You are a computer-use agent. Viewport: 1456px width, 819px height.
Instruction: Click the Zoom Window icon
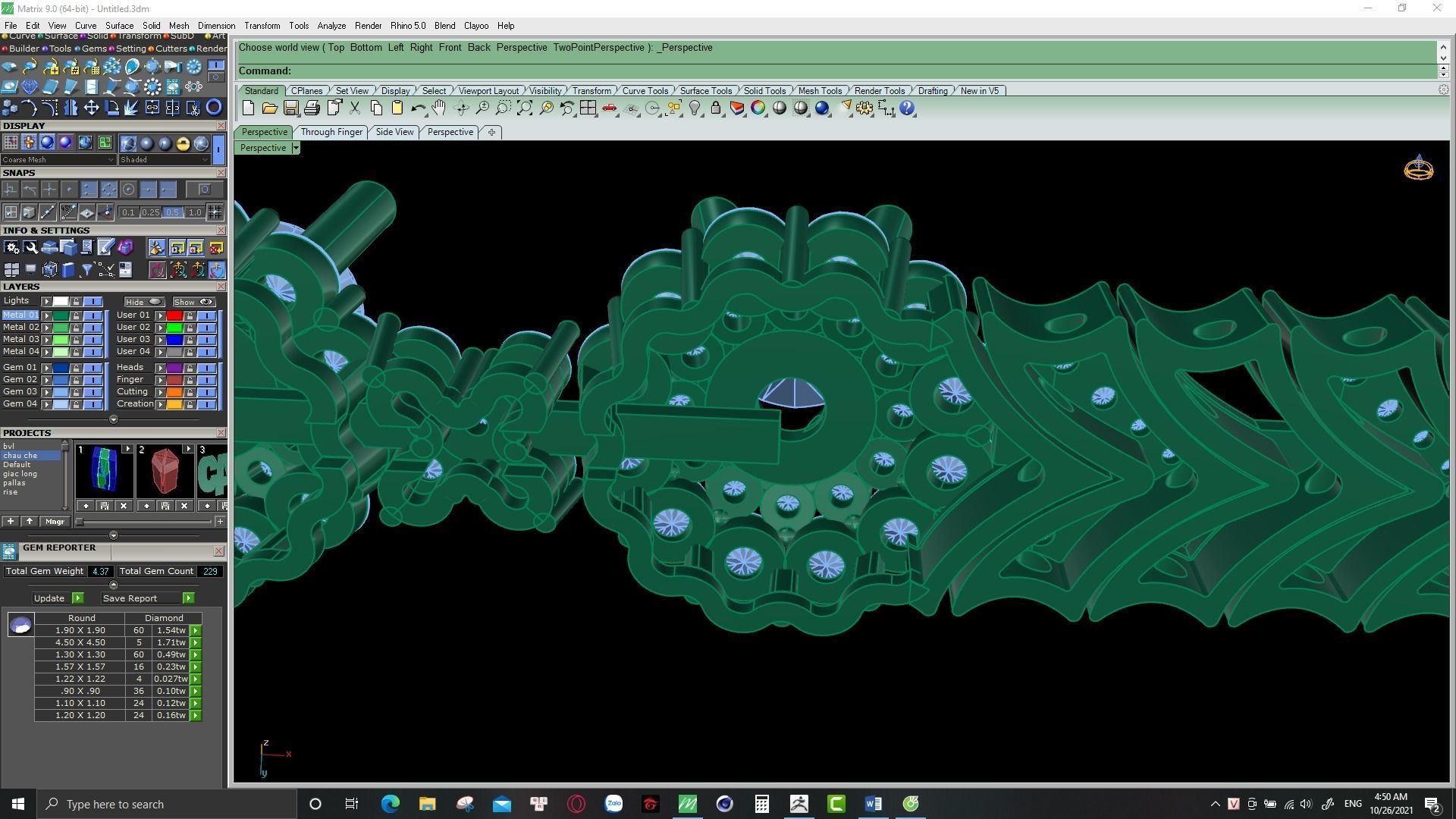[503, 108]
